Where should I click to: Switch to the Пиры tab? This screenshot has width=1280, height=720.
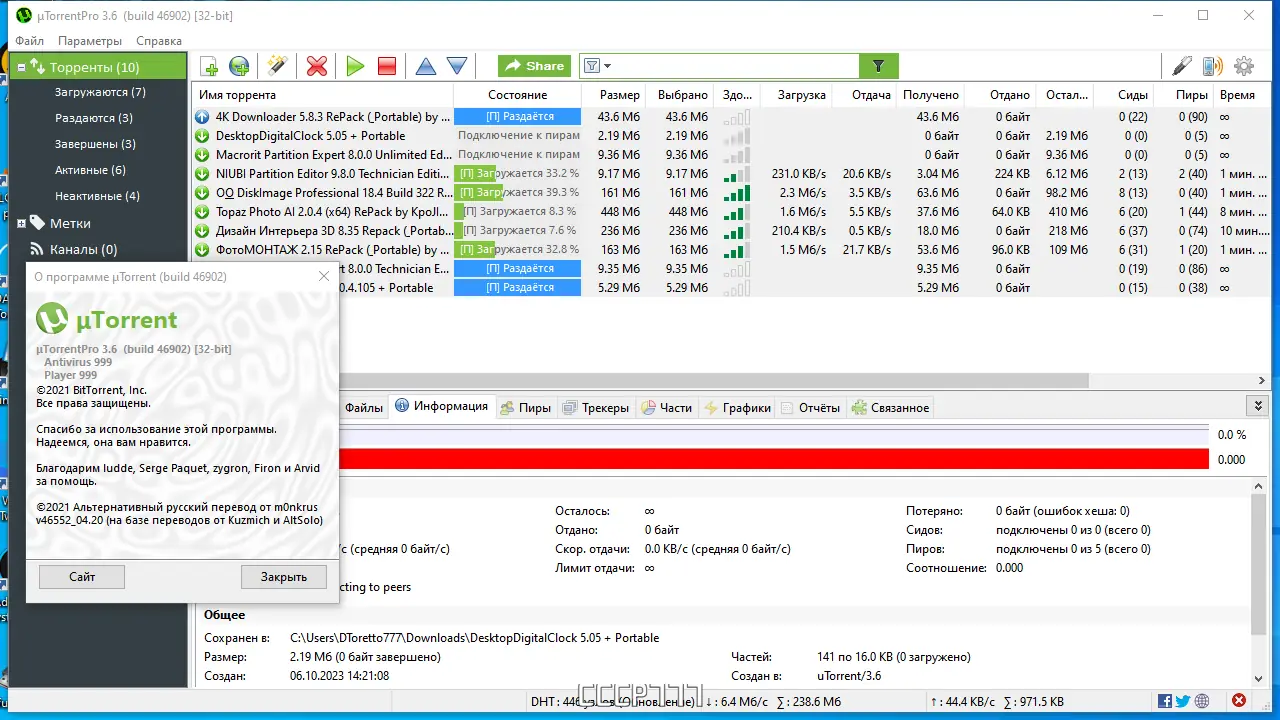pyautogui.click(x=526, y=408)
